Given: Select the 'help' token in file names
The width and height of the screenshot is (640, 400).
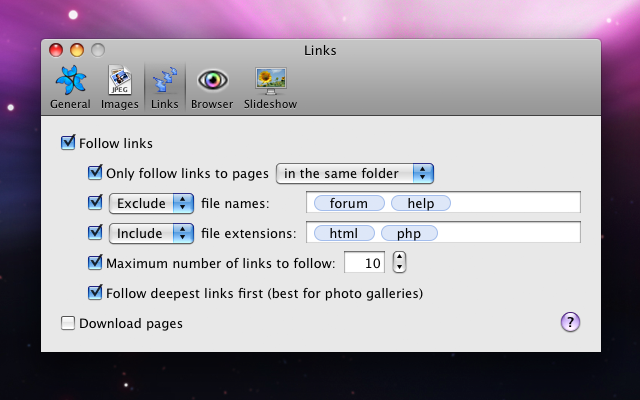Looking at the screenshot, I should tap(421, 203).
